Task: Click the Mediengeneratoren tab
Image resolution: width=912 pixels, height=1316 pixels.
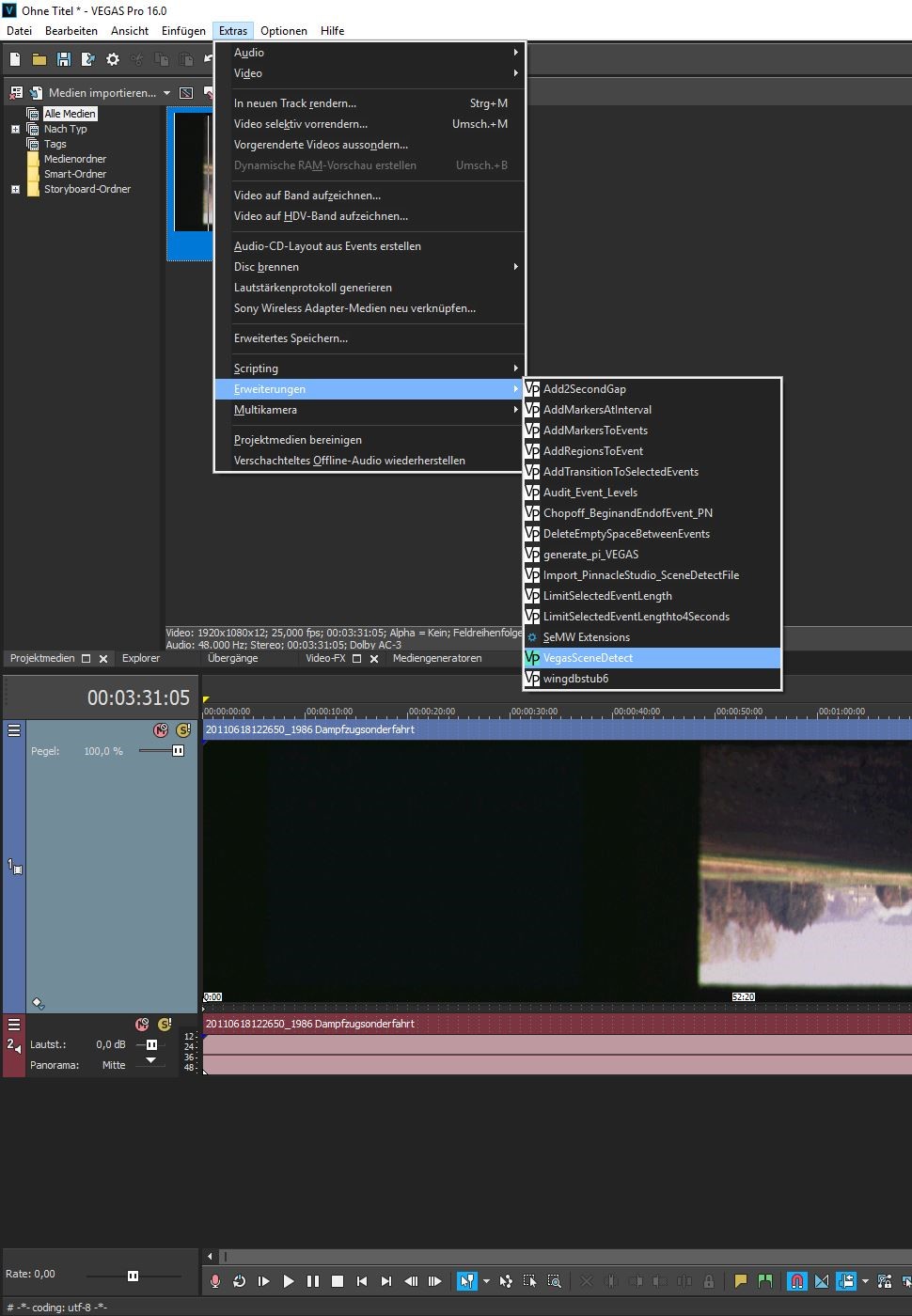Action: 437,658
